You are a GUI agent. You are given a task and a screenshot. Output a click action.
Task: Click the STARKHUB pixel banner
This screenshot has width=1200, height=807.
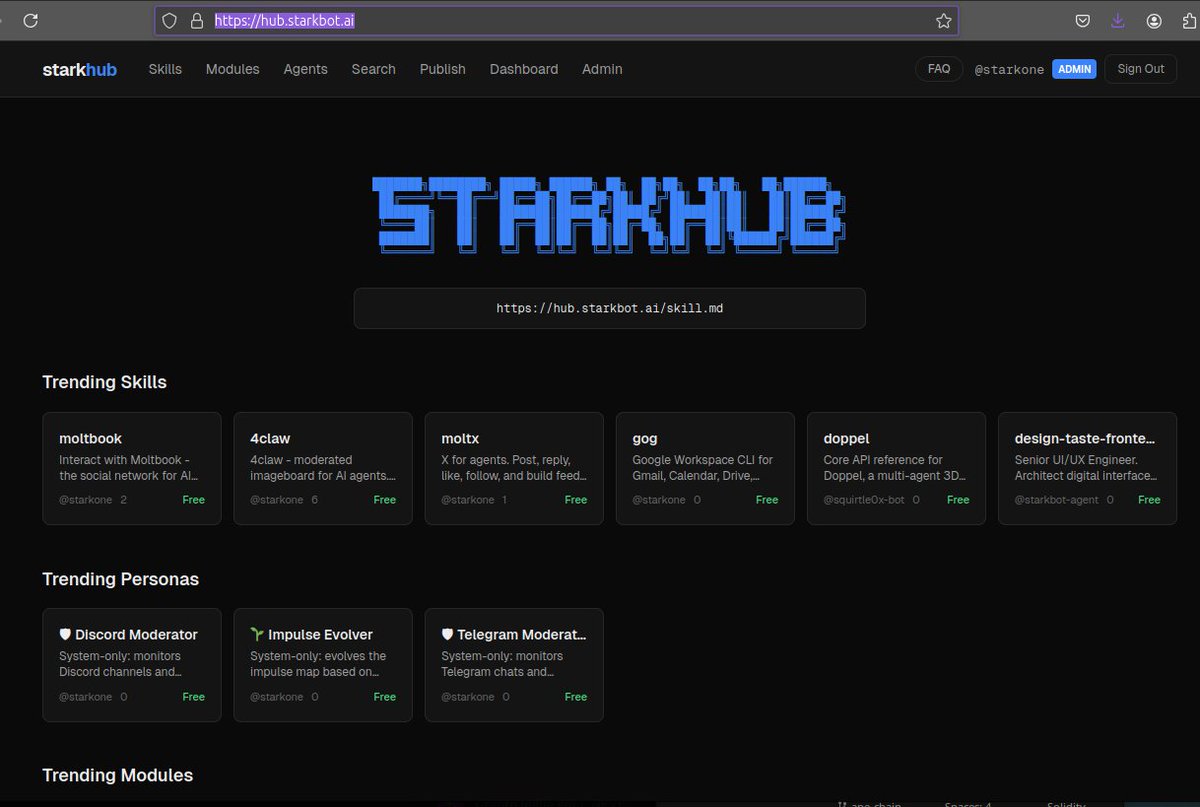pos(609,214)
